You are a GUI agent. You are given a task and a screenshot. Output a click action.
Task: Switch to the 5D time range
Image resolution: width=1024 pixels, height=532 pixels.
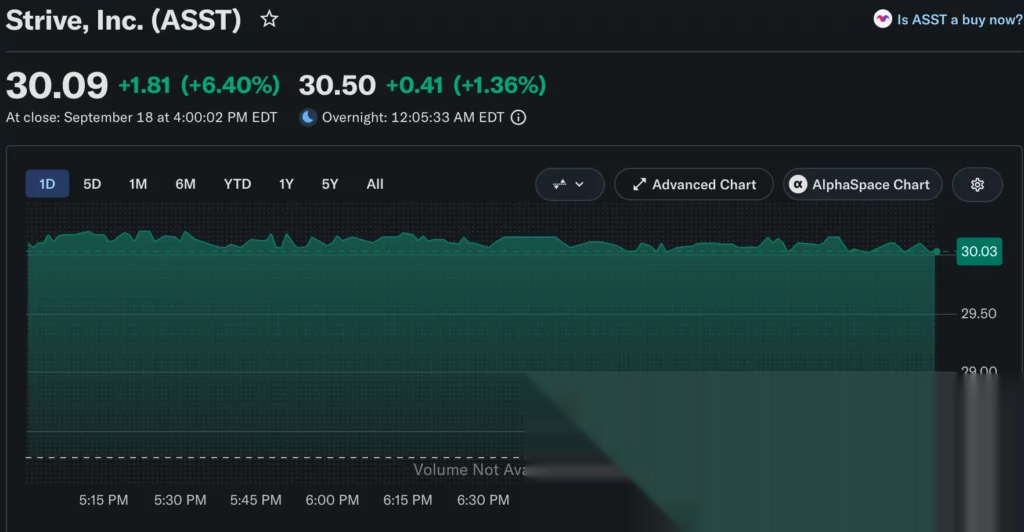click(x=92, y=184)
